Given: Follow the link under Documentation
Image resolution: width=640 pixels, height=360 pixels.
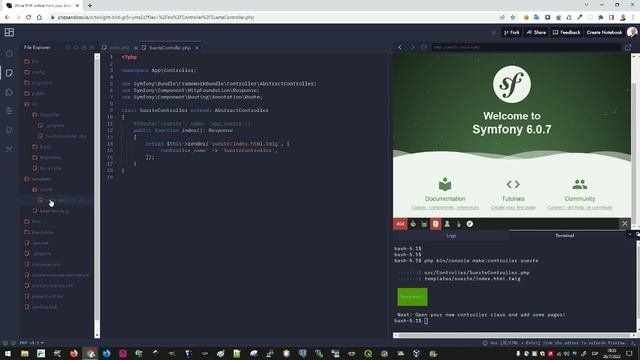Looking at the screenshot, I should point(445,208).
